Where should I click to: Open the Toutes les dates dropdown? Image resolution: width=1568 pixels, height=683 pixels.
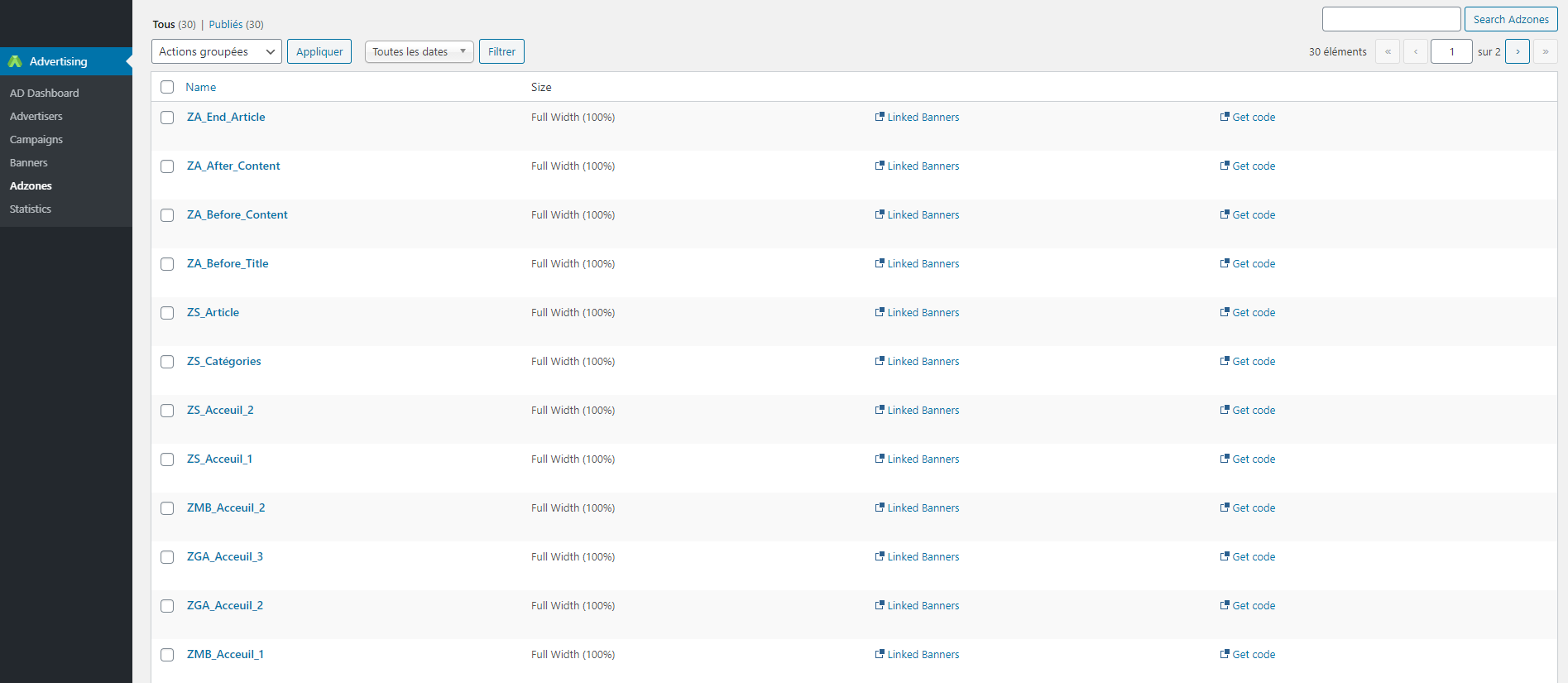click(419, 51)
